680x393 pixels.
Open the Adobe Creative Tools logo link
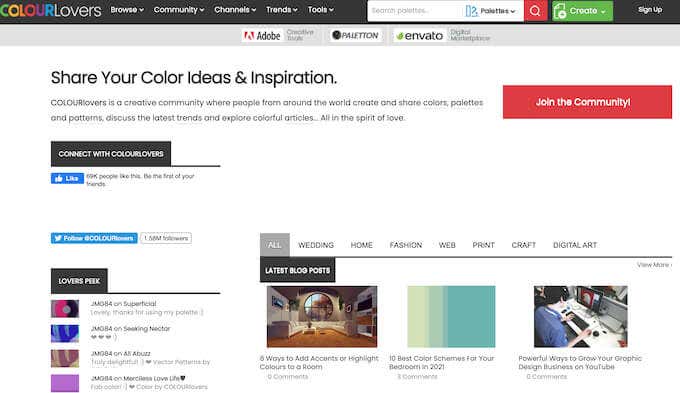278,36
